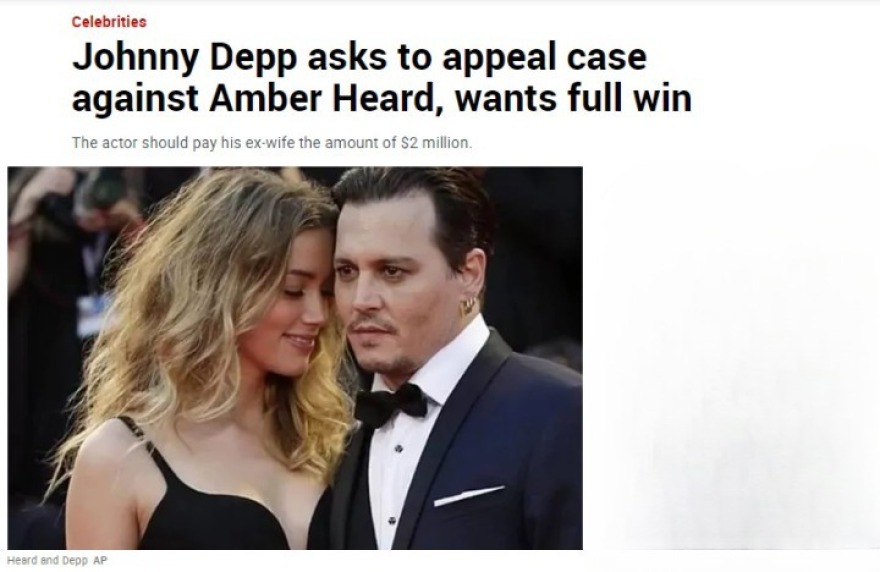Click the white dress shirt buttons

click(395, 484)
